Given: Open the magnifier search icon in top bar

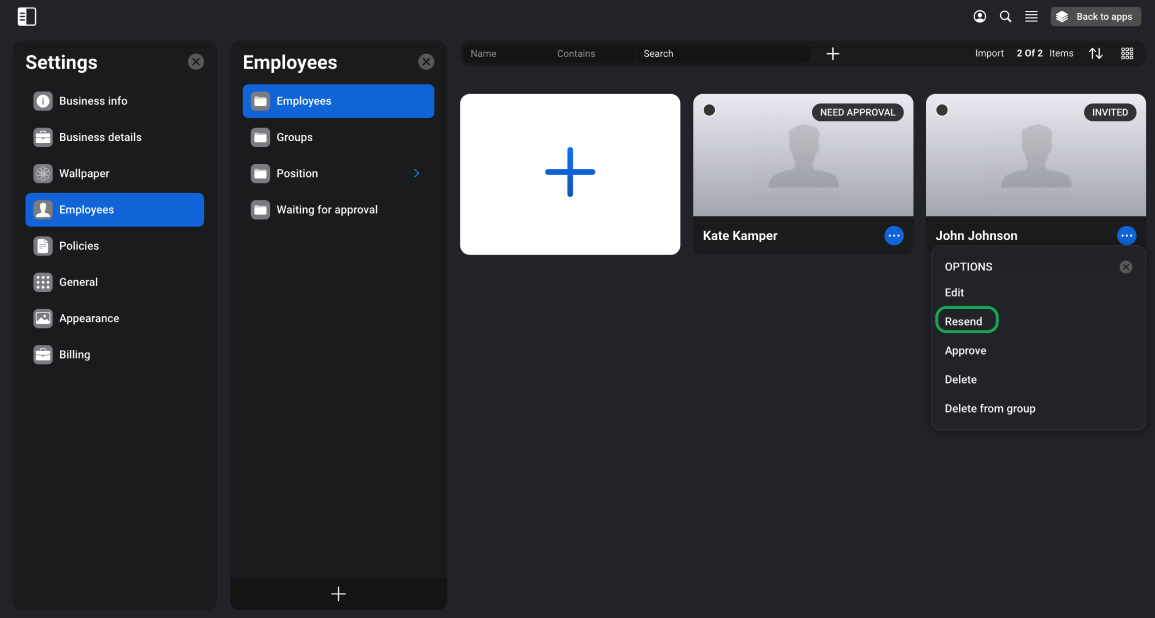Looking at the screenshot, I should pyautogui.click(x=1005, y=16).
